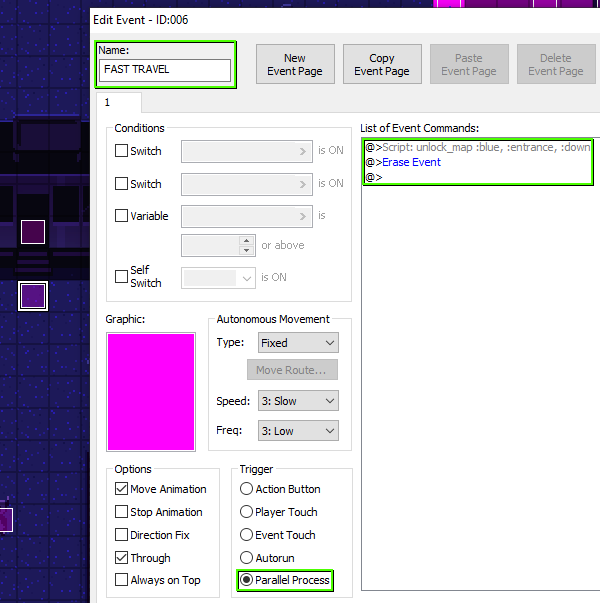This screenshot has height=603, width=600.
Task: Uncheck the Through option
Action: (122, 558)
